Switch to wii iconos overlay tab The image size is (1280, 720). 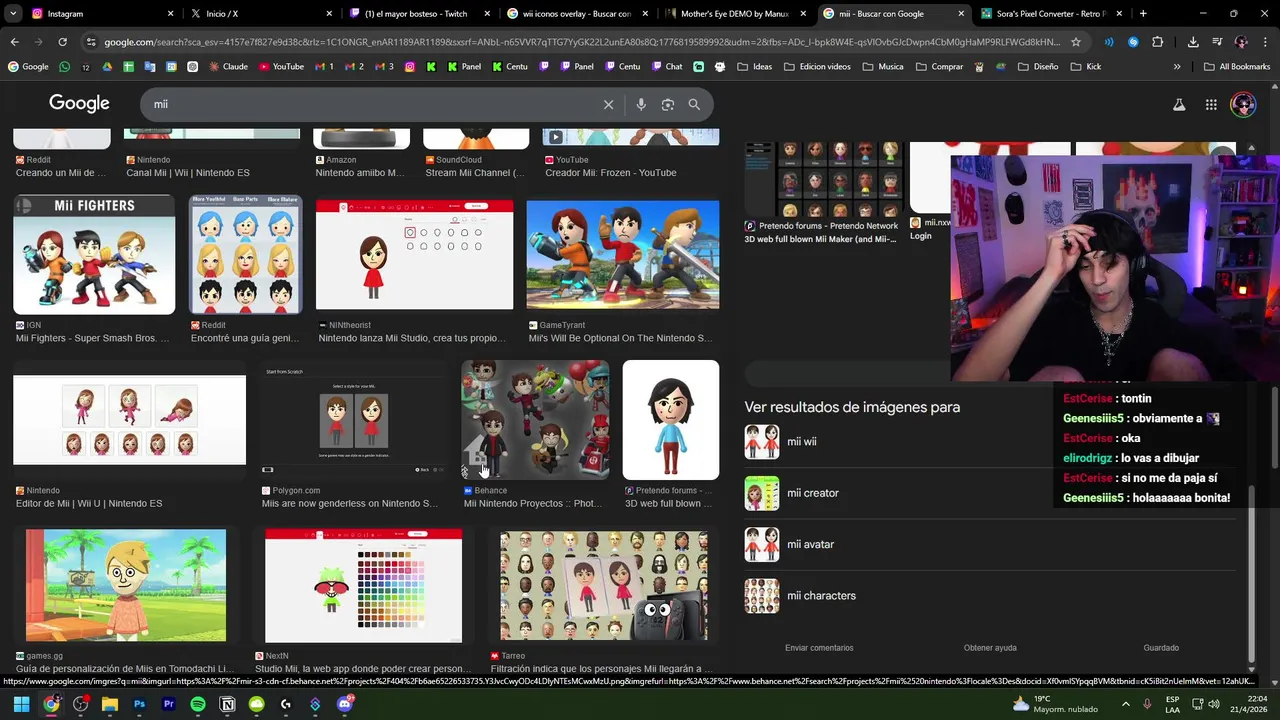pyautogui.click(x=578, y=14)
